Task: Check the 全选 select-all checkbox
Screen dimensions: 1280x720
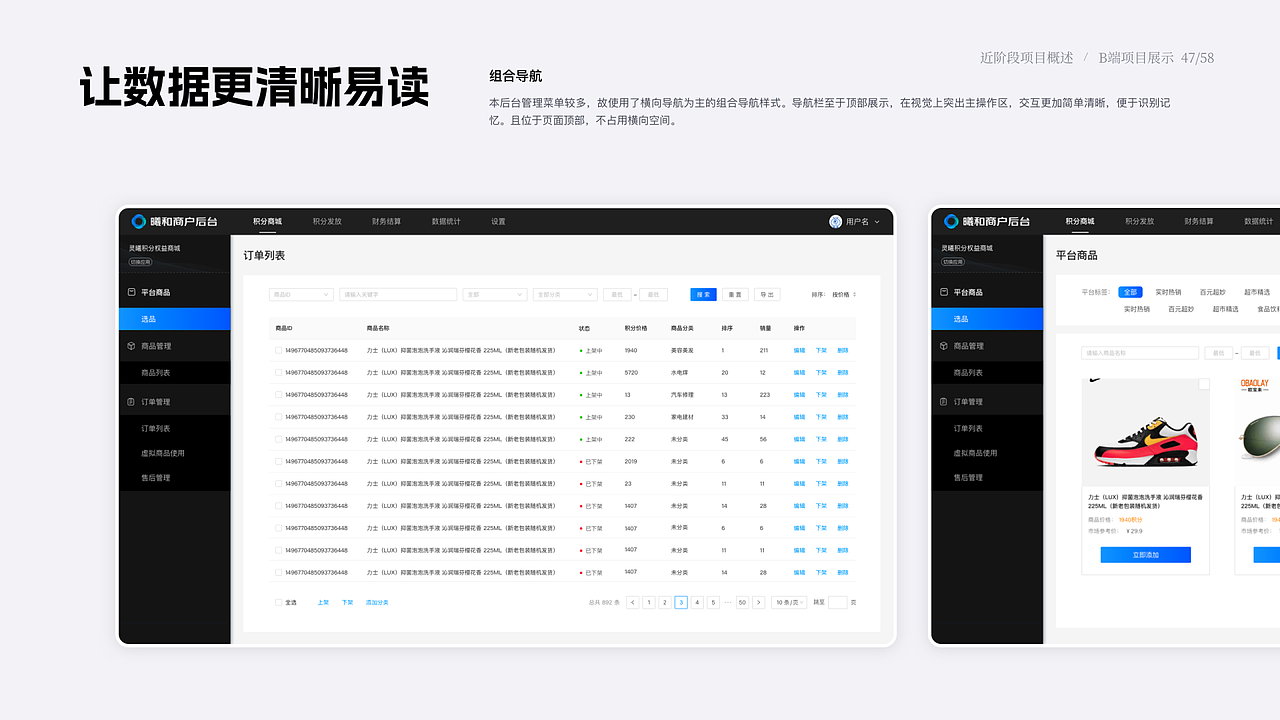Action: 278,602
